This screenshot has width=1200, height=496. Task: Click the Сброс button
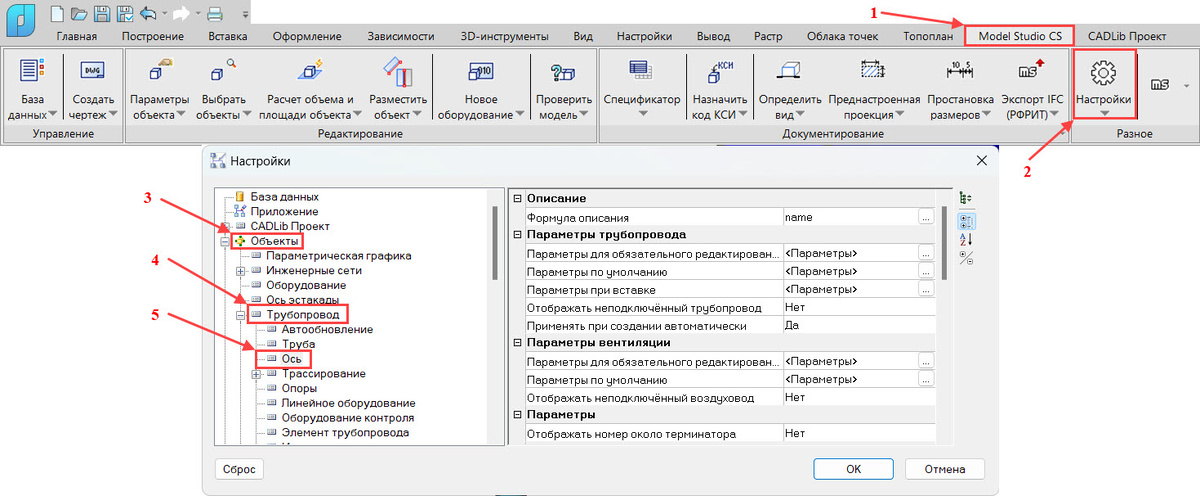(x=239, y=469)
